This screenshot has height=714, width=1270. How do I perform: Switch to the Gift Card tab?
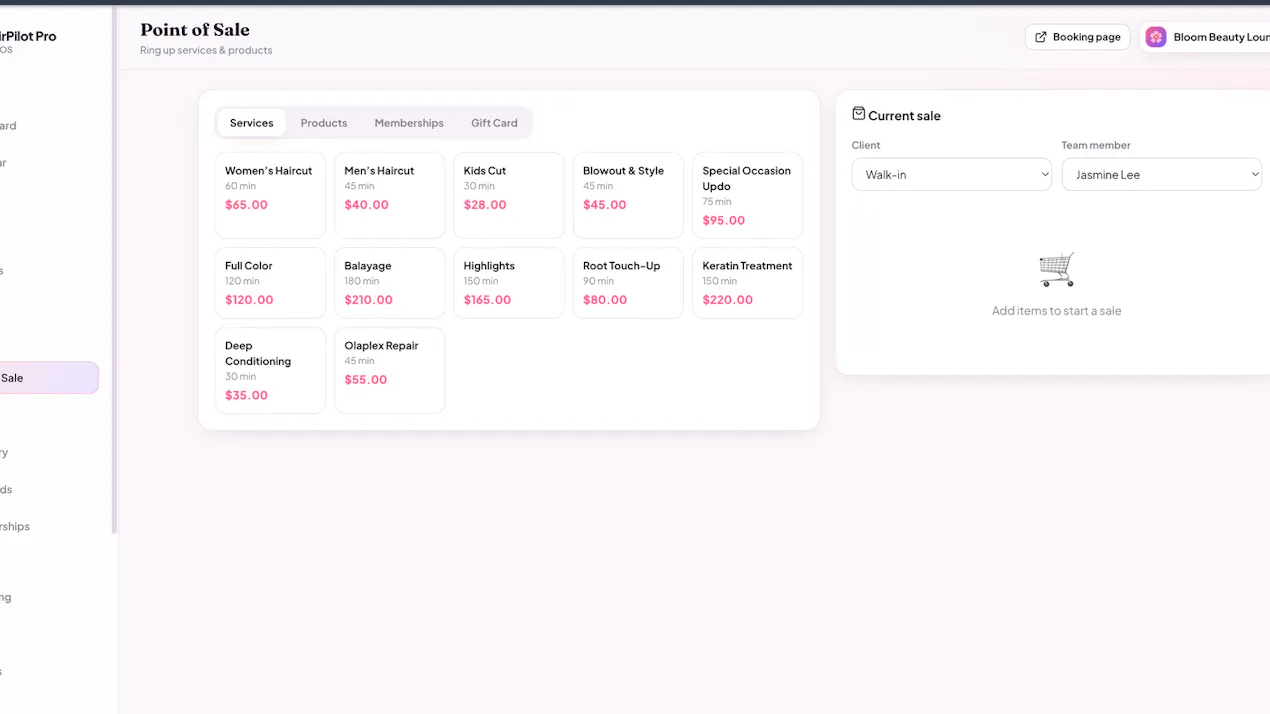pos(494,123)
